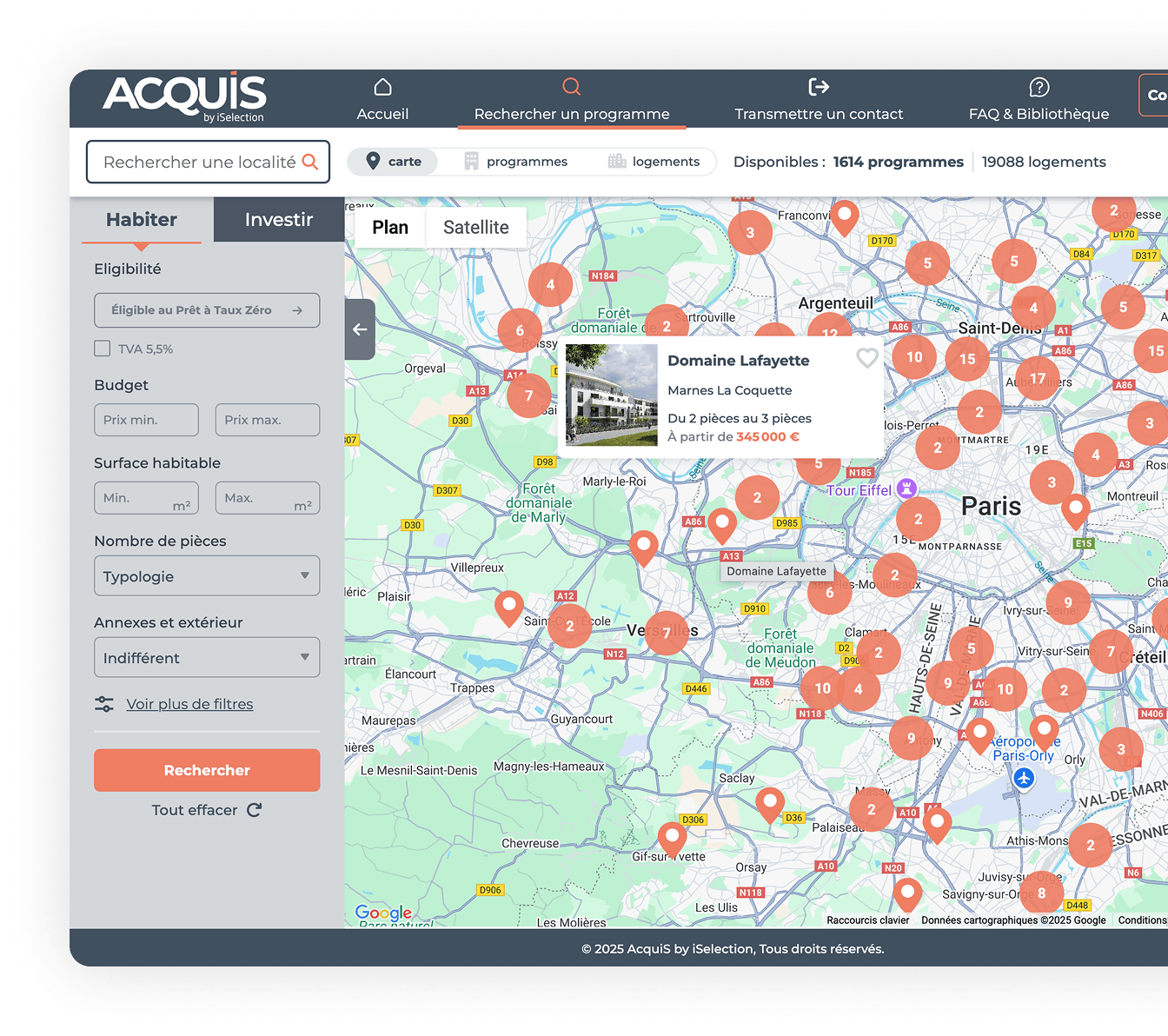Open FAQ & Bibliothèque section

click(1039, 100)
